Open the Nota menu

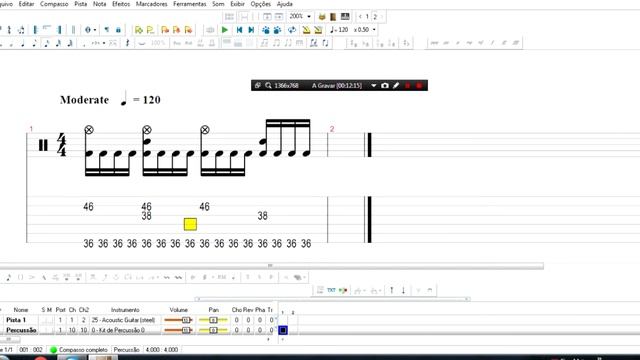99,4
